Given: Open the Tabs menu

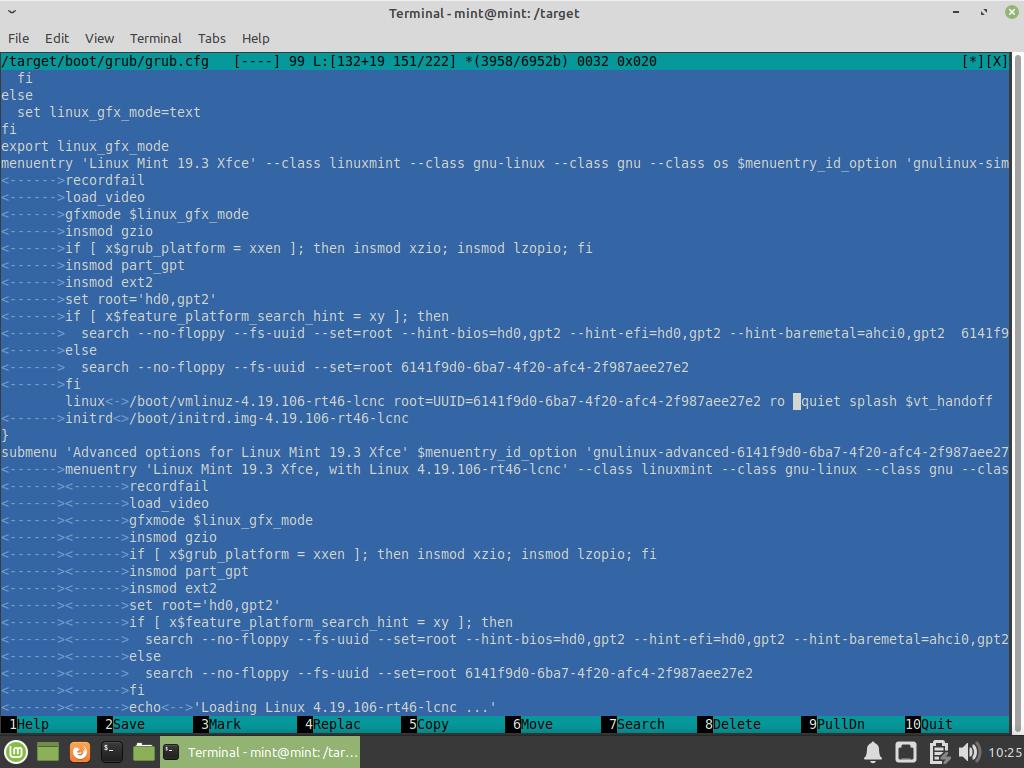Looking at the screenshot, I should coord(212,39).
